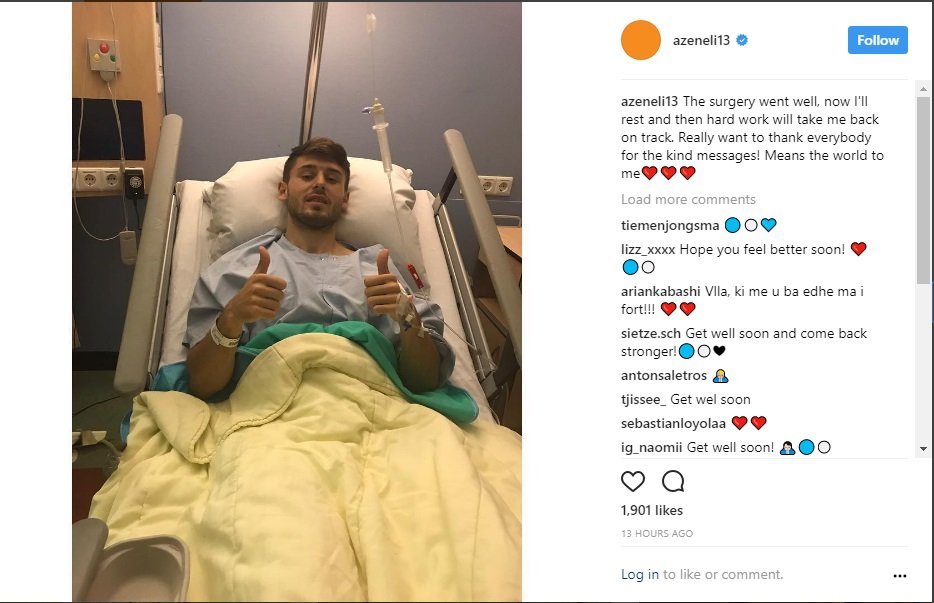
Task: Open the three-dot more options menu
Action: point(899,576)
